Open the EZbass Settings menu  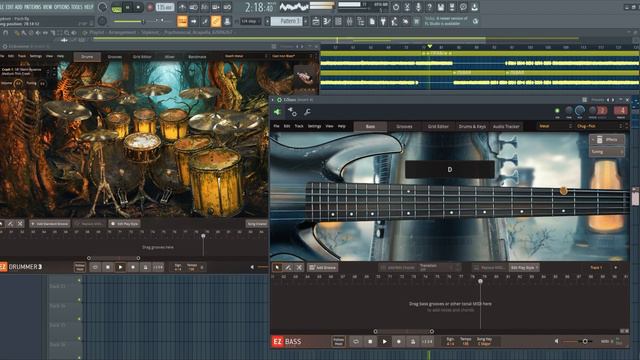pyautogui.click(x=314, y=126)
